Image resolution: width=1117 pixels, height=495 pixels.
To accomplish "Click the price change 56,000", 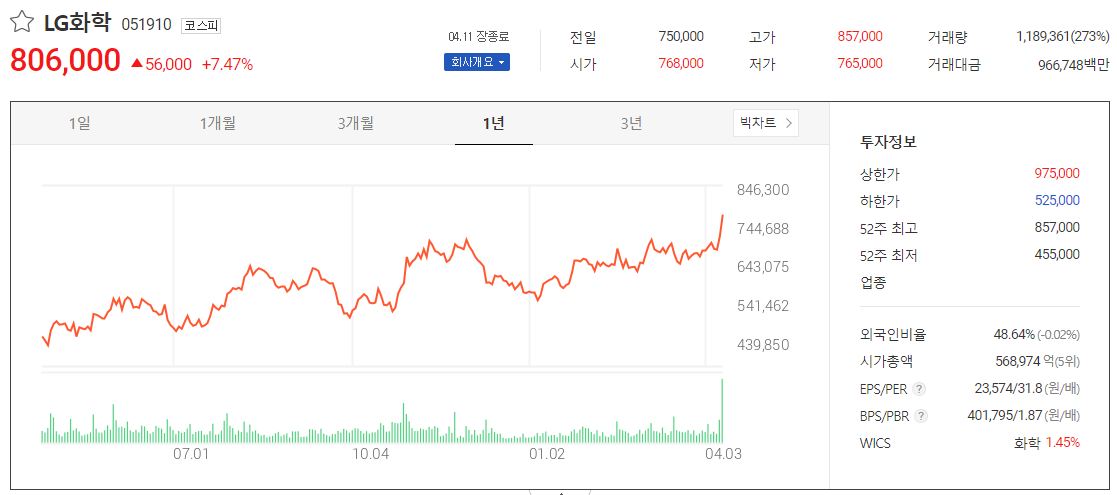I will (x=168, y=65).
